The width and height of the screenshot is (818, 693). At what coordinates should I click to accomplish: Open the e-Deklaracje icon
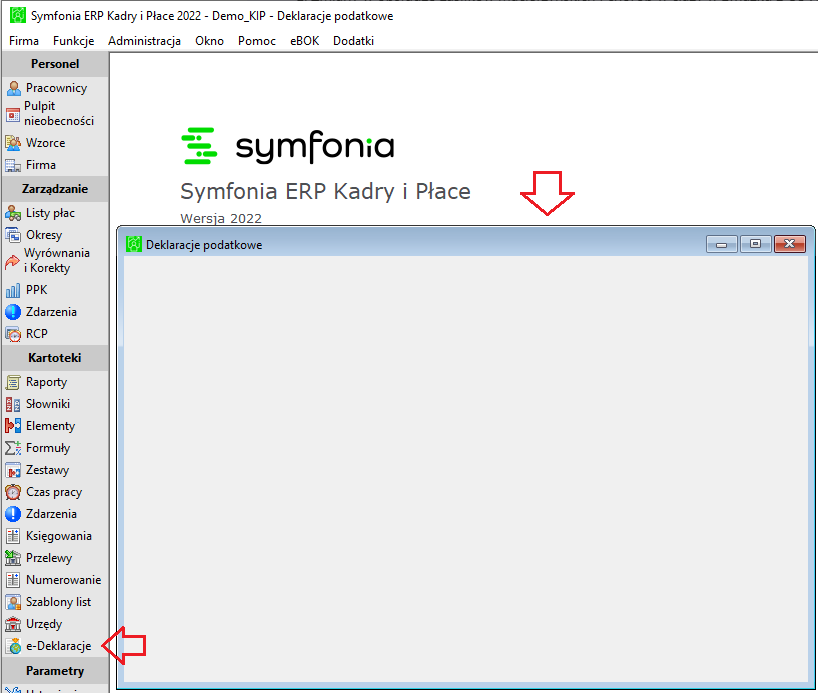coord(13,646)
